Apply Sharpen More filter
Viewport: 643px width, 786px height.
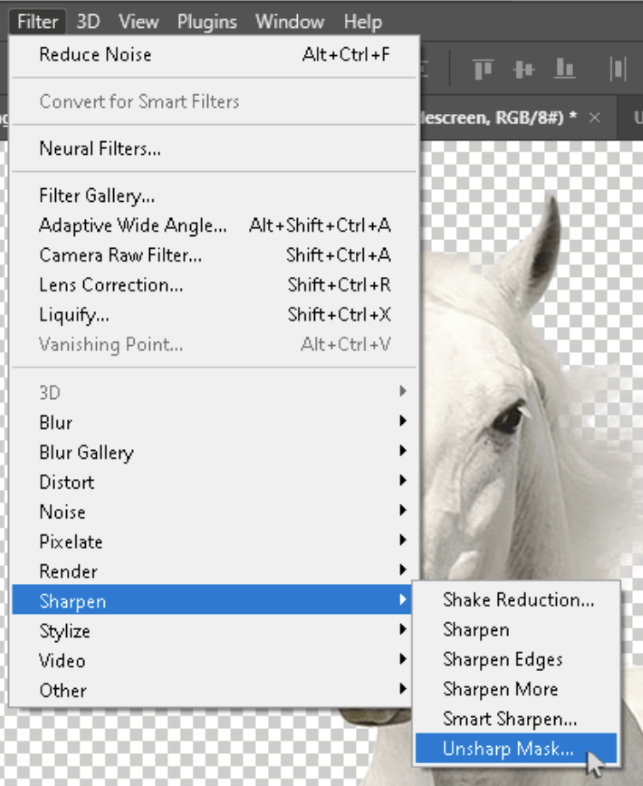516,689
